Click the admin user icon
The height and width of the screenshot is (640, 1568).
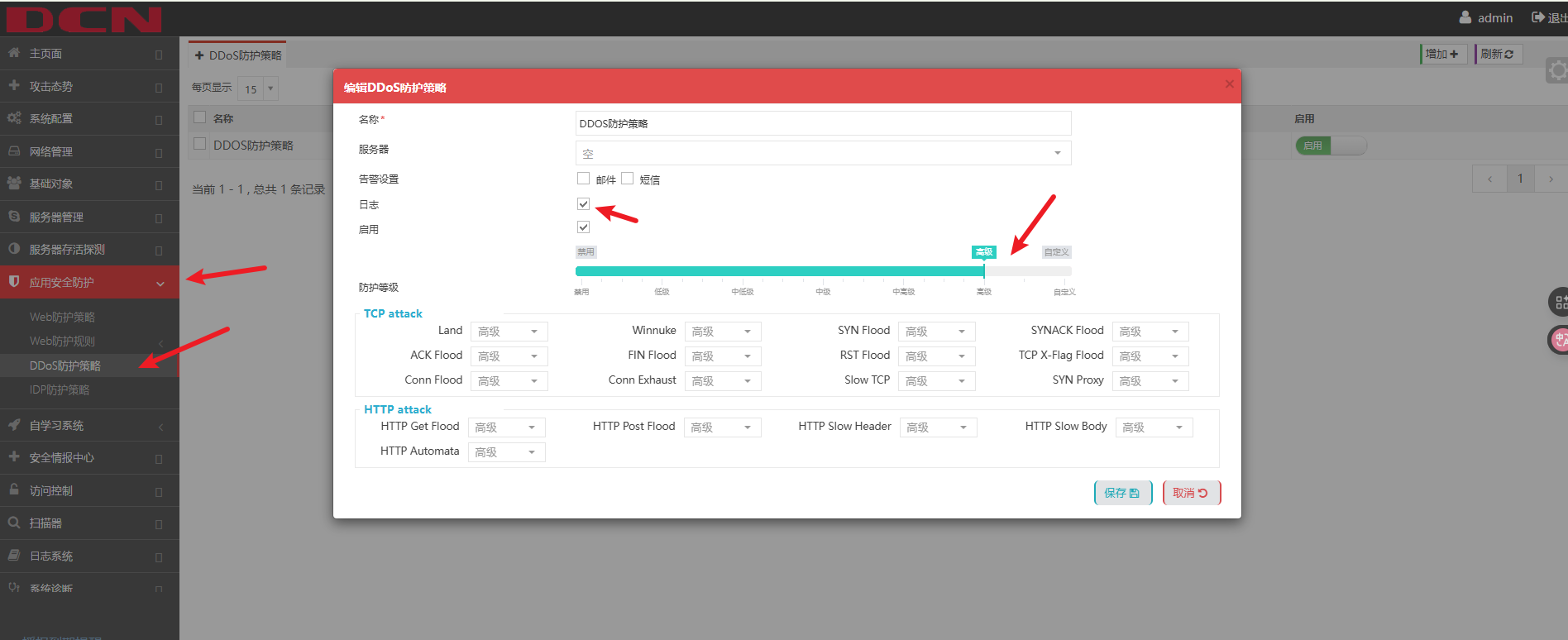pos(1465,17)
